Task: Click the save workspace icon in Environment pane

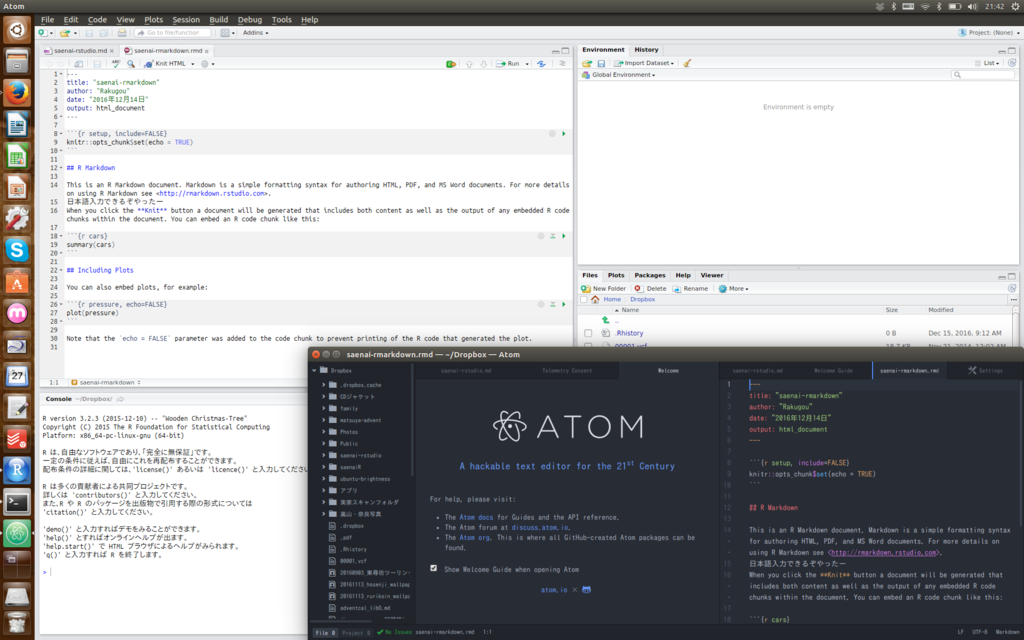Action: tap(601, 63)
